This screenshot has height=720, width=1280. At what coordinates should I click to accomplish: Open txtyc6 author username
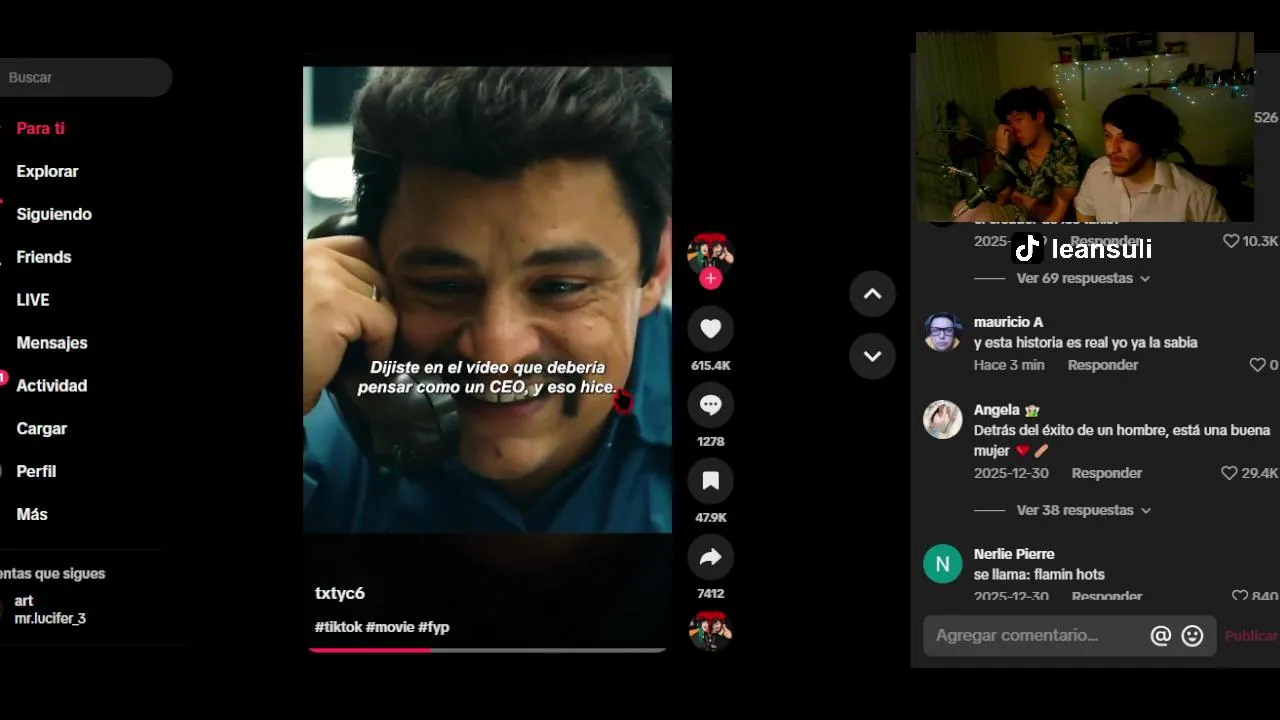(340, 593)
